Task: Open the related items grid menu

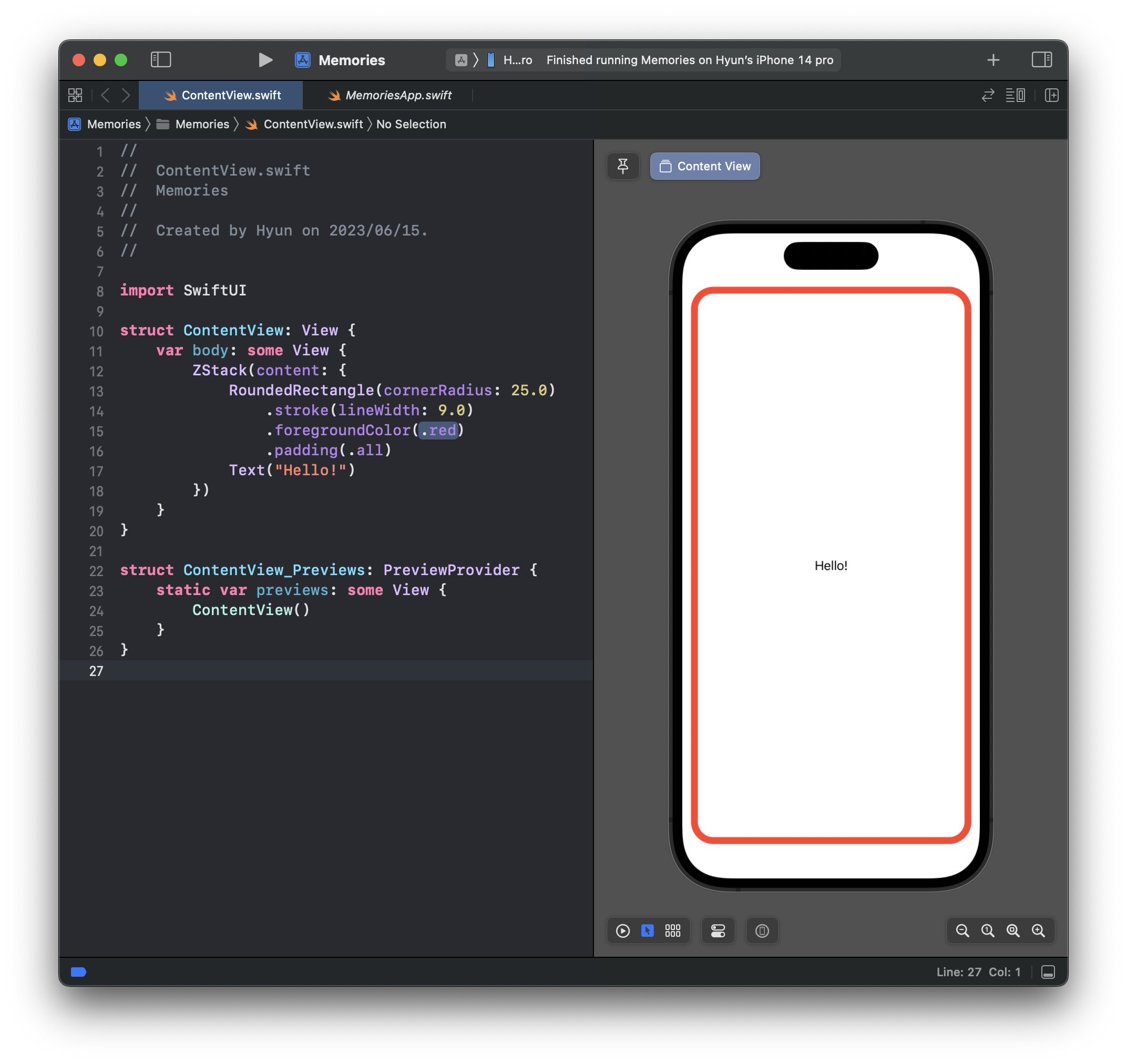Action: pyautogui.click(x=75, y=95)
